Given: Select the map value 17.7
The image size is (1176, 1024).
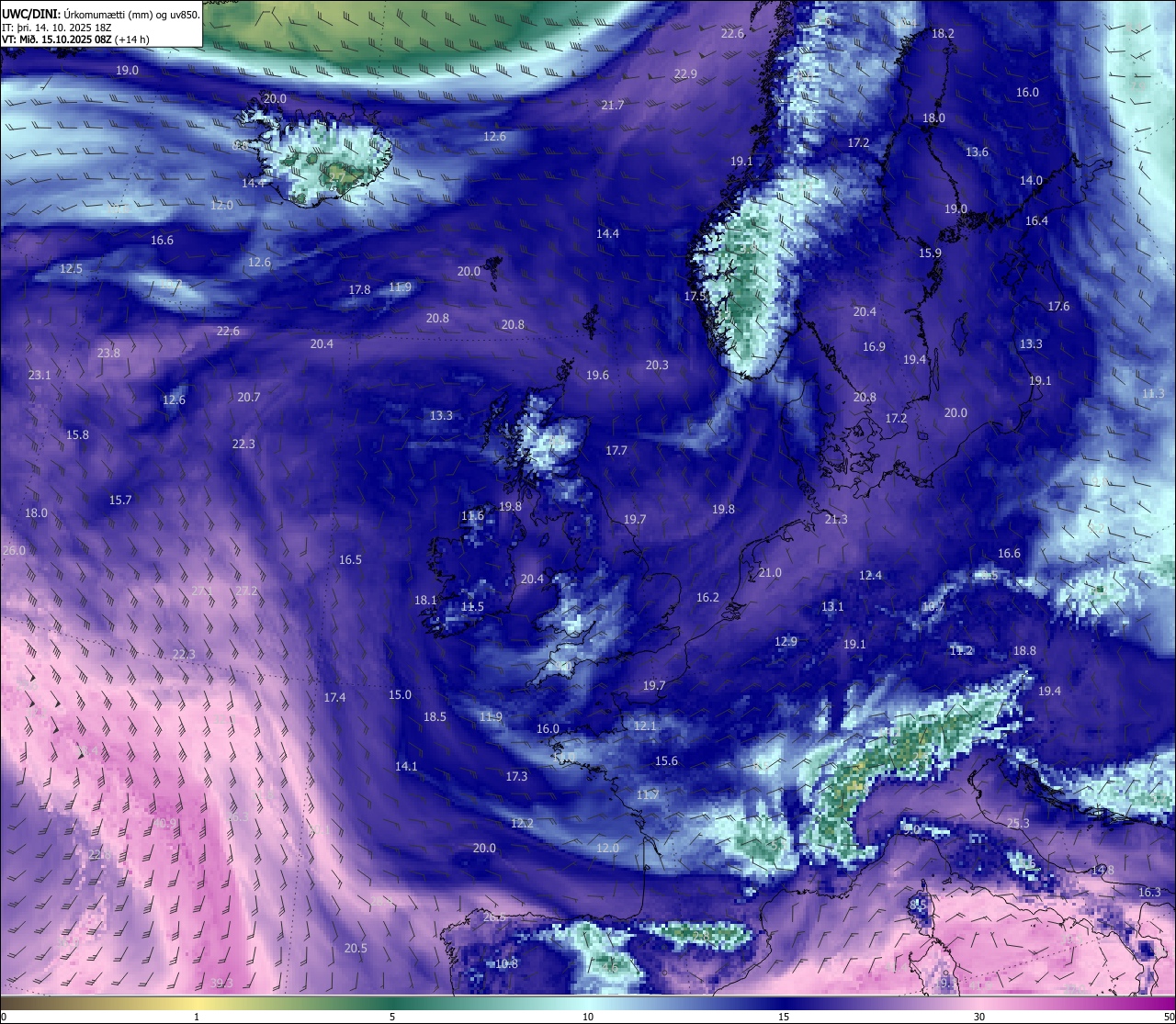Looking at the screenshot, I should (616, 450).
